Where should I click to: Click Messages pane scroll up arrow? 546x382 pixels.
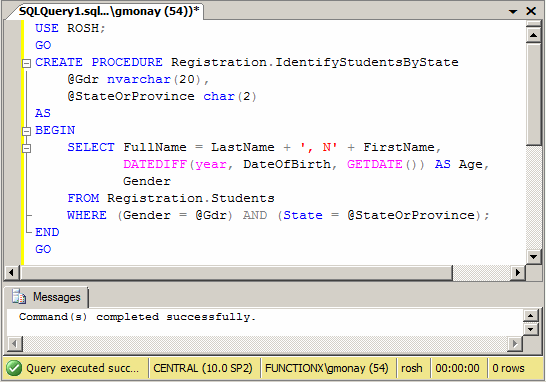click(x=530, y=315)
